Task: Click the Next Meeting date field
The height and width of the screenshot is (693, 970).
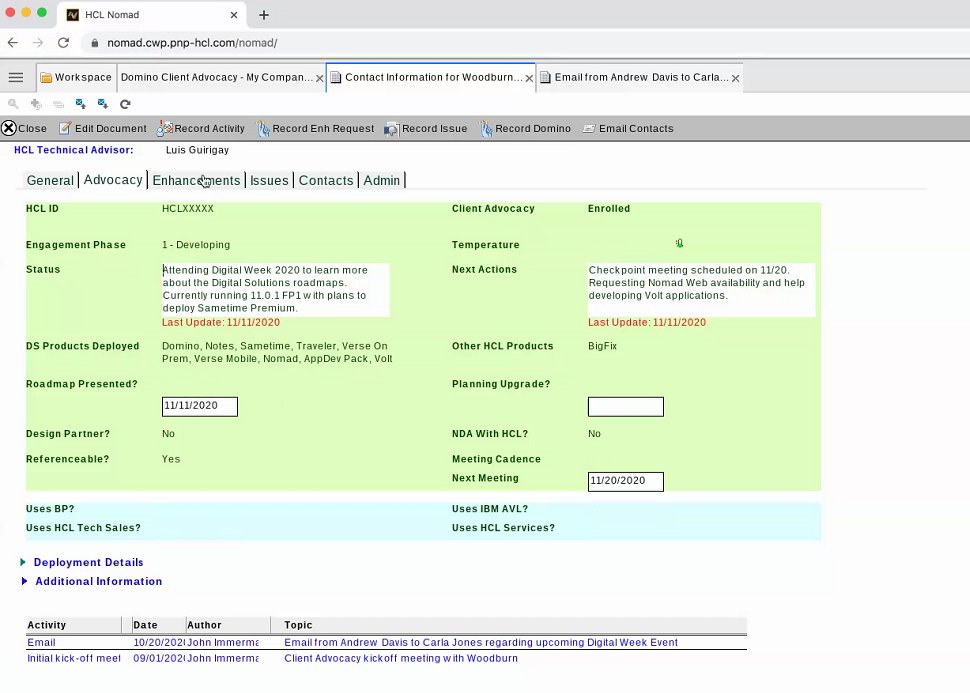Action: tap(626, 481)
